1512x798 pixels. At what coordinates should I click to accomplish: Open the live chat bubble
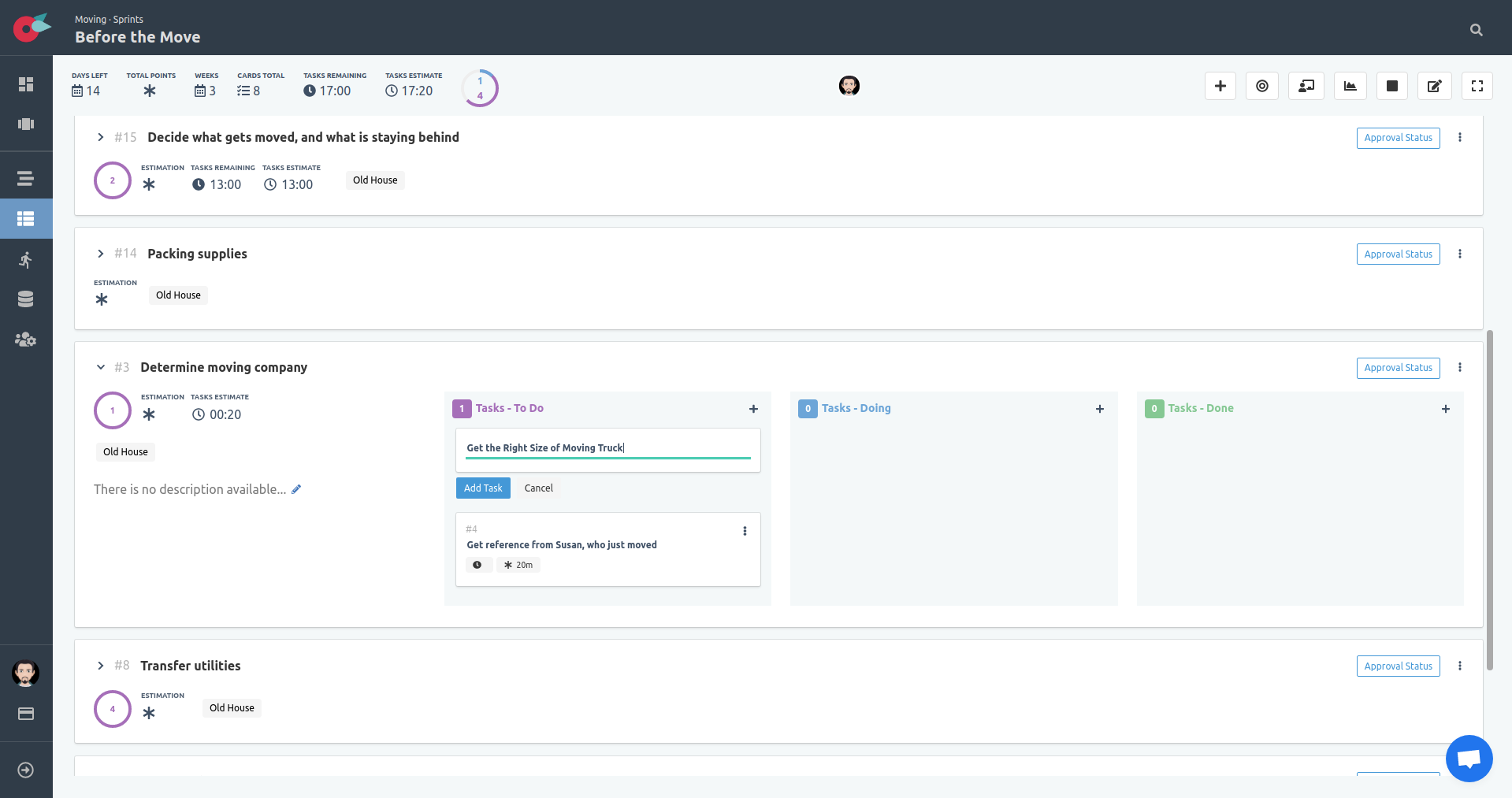[x=1469, y=759]
